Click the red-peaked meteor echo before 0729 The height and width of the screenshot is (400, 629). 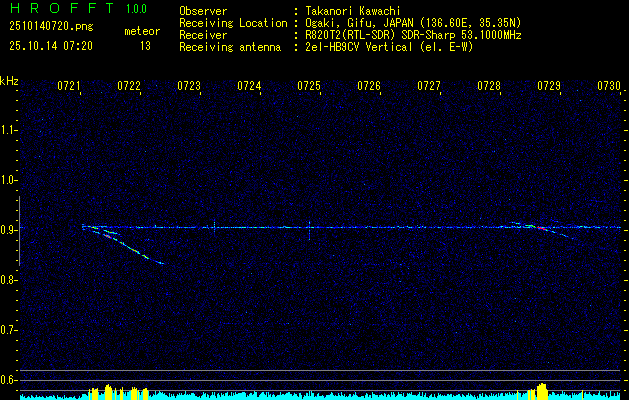(x=541, y=228)
